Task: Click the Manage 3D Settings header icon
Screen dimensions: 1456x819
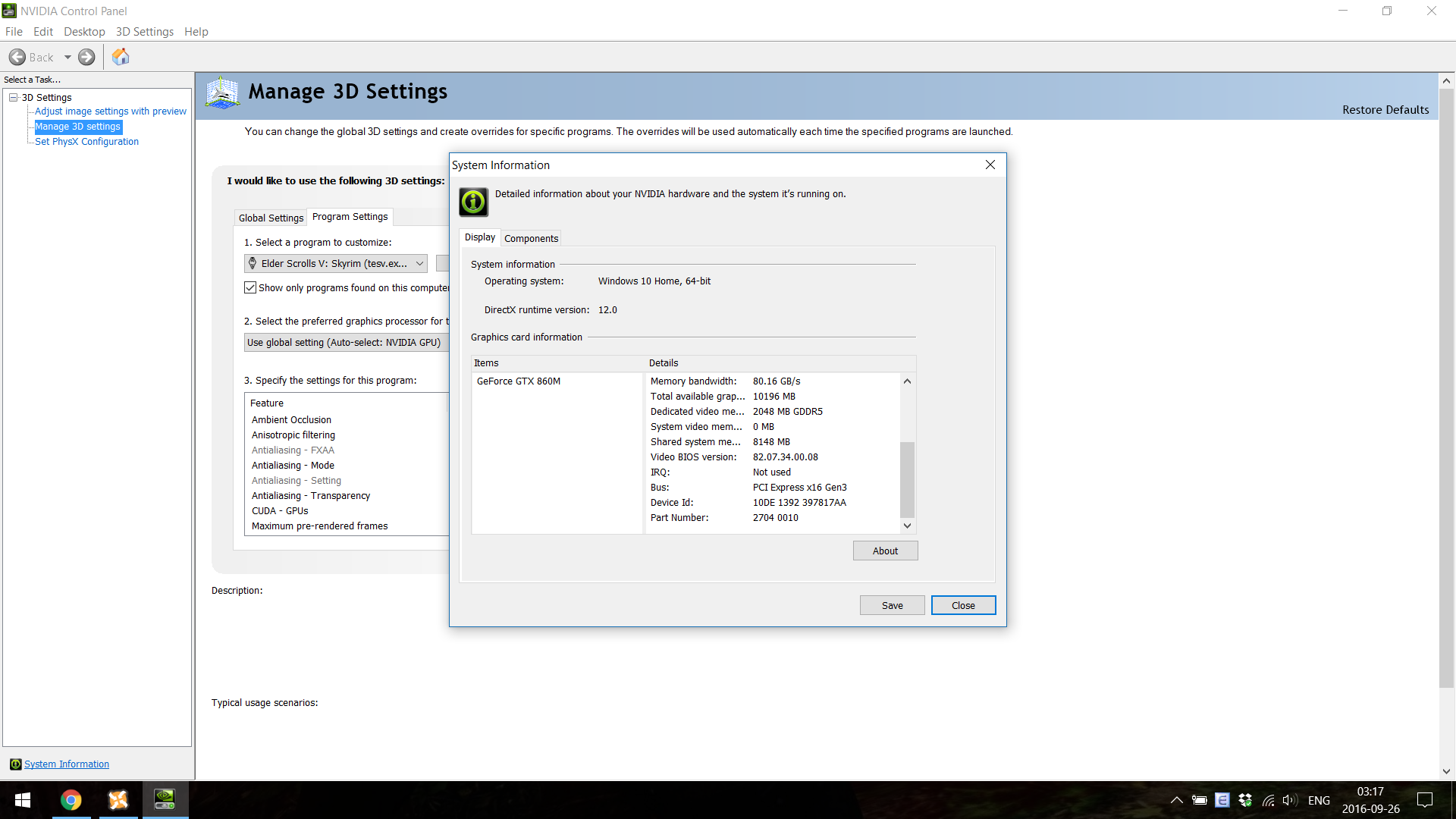Action: (x=222, y=93)
